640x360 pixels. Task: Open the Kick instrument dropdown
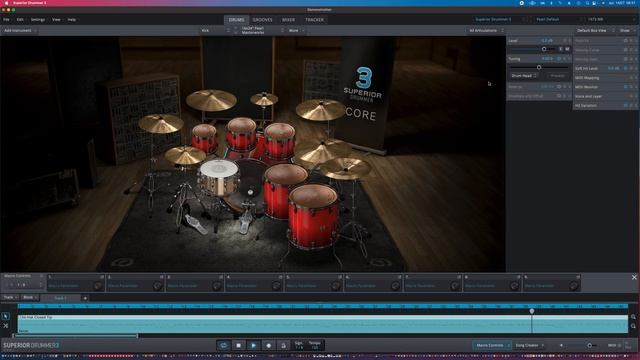(216, 31)
